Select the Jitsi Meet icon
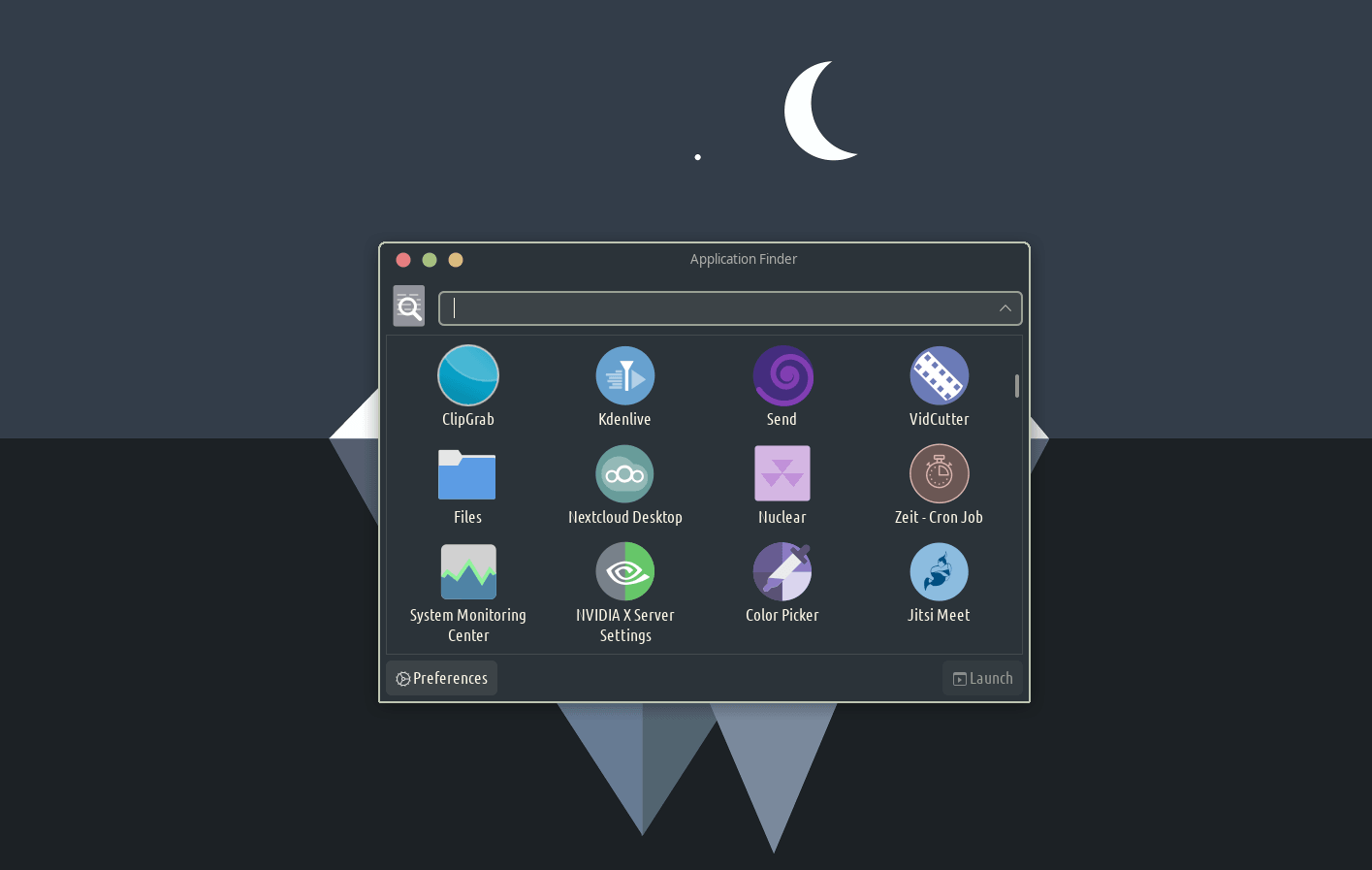The image size is (1372, 870). point(939,572)
